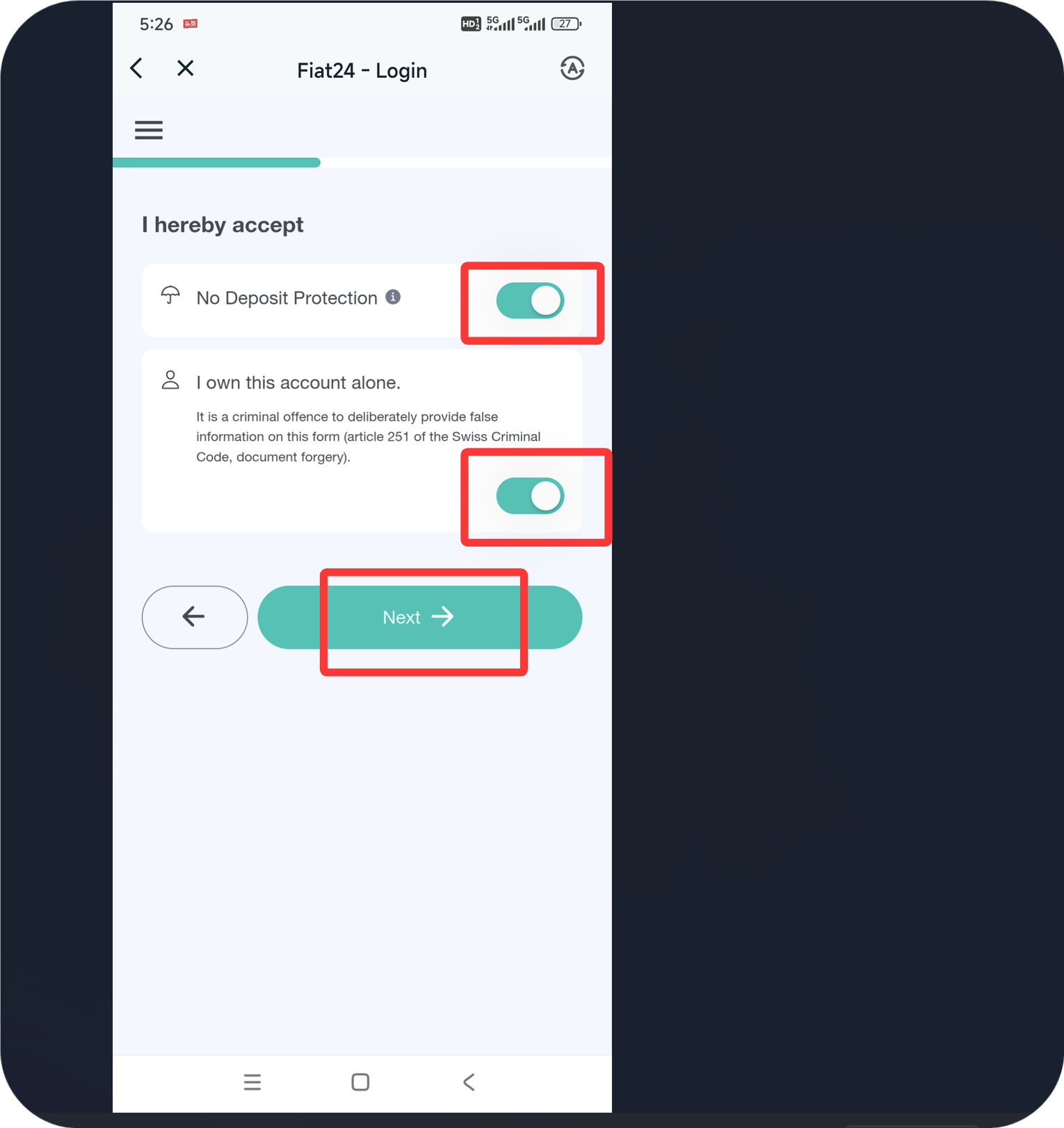The image size is (1064, 1128).
Task: Click the umbrella deposit protection icon
Action: (170, 296)
